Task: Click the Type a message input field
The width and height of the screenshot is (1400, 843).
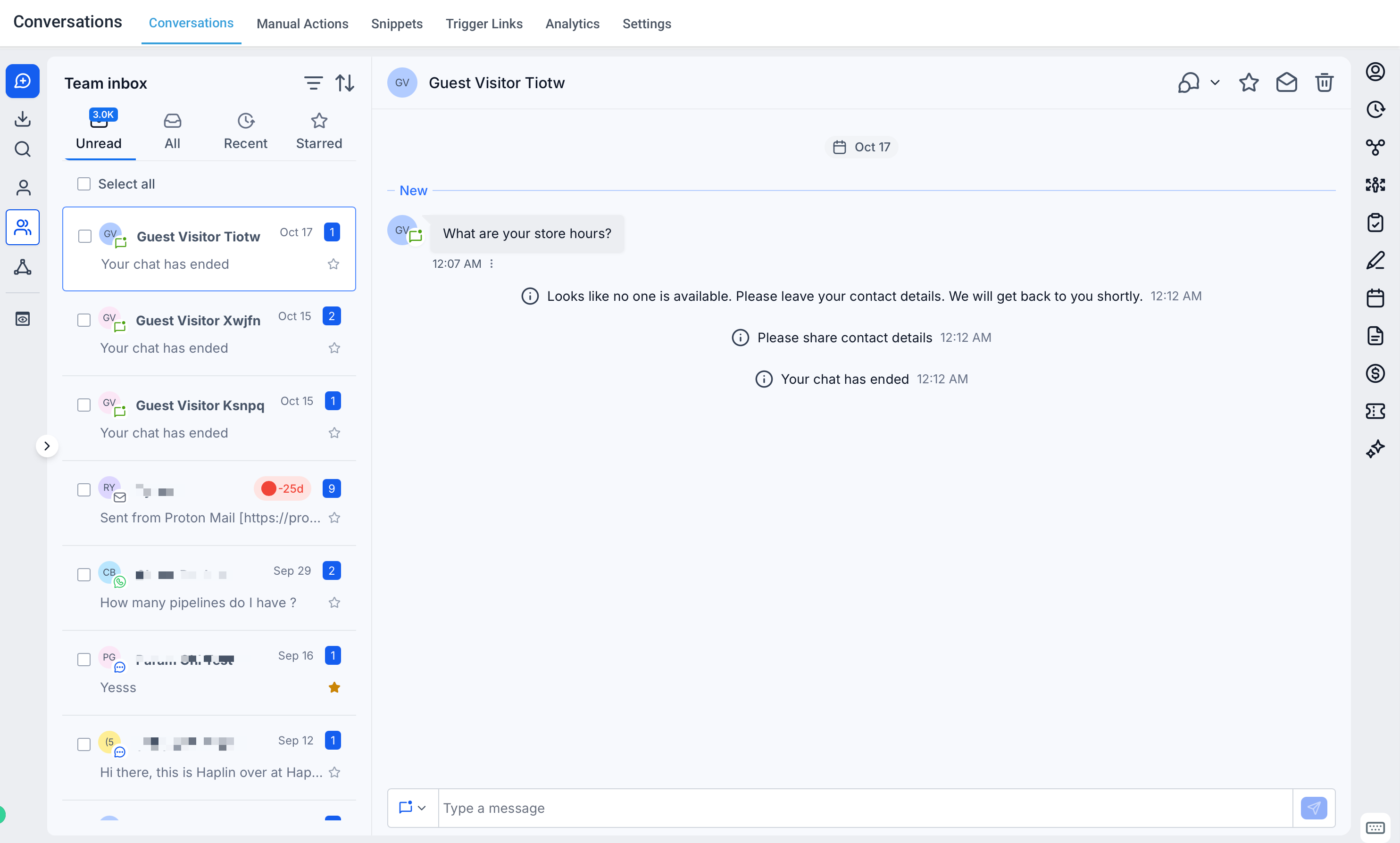Action: click(x=865, y=808)
